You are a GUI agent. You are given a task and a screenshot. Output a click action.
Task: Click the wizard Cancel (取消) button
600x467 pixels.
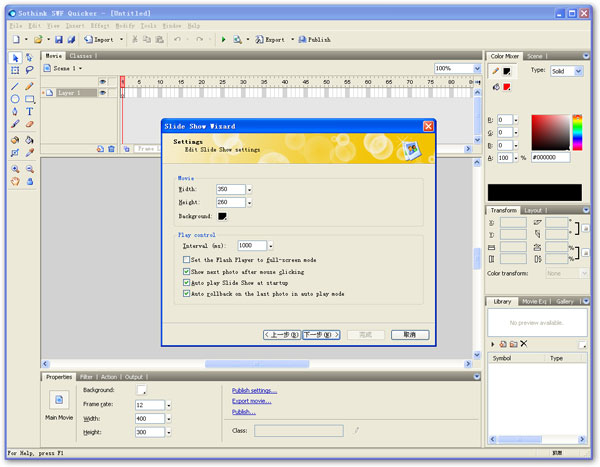[x=410, y=335]
